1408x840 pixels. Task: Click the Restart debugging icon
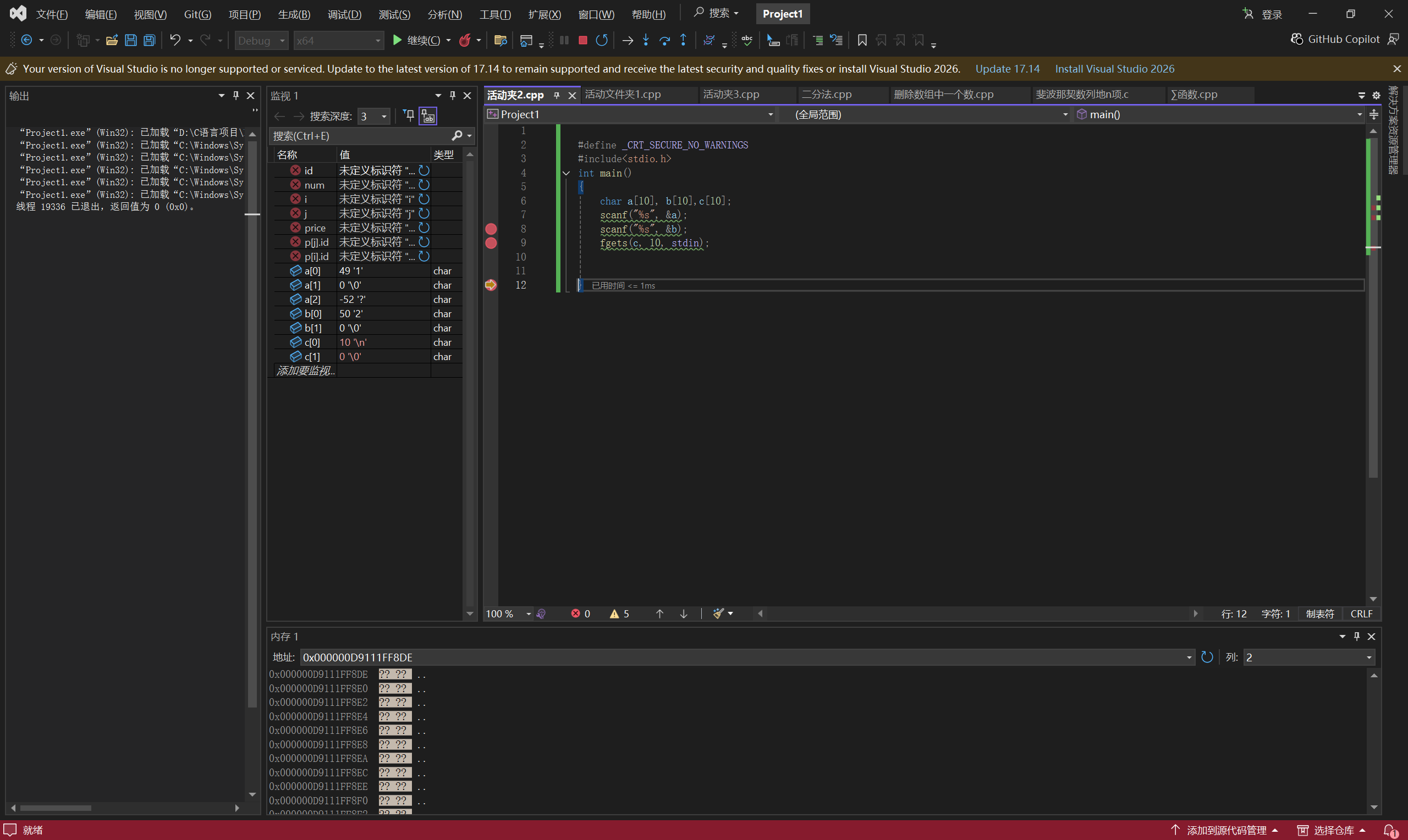tap(602, 40)
